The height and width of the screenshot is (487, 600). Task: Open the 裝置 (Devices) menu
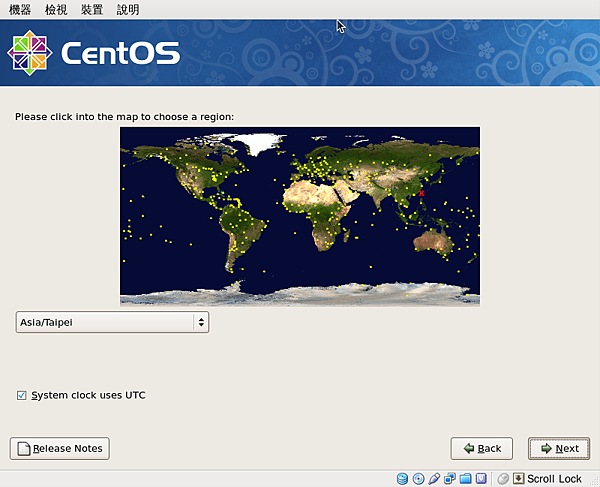92,9
